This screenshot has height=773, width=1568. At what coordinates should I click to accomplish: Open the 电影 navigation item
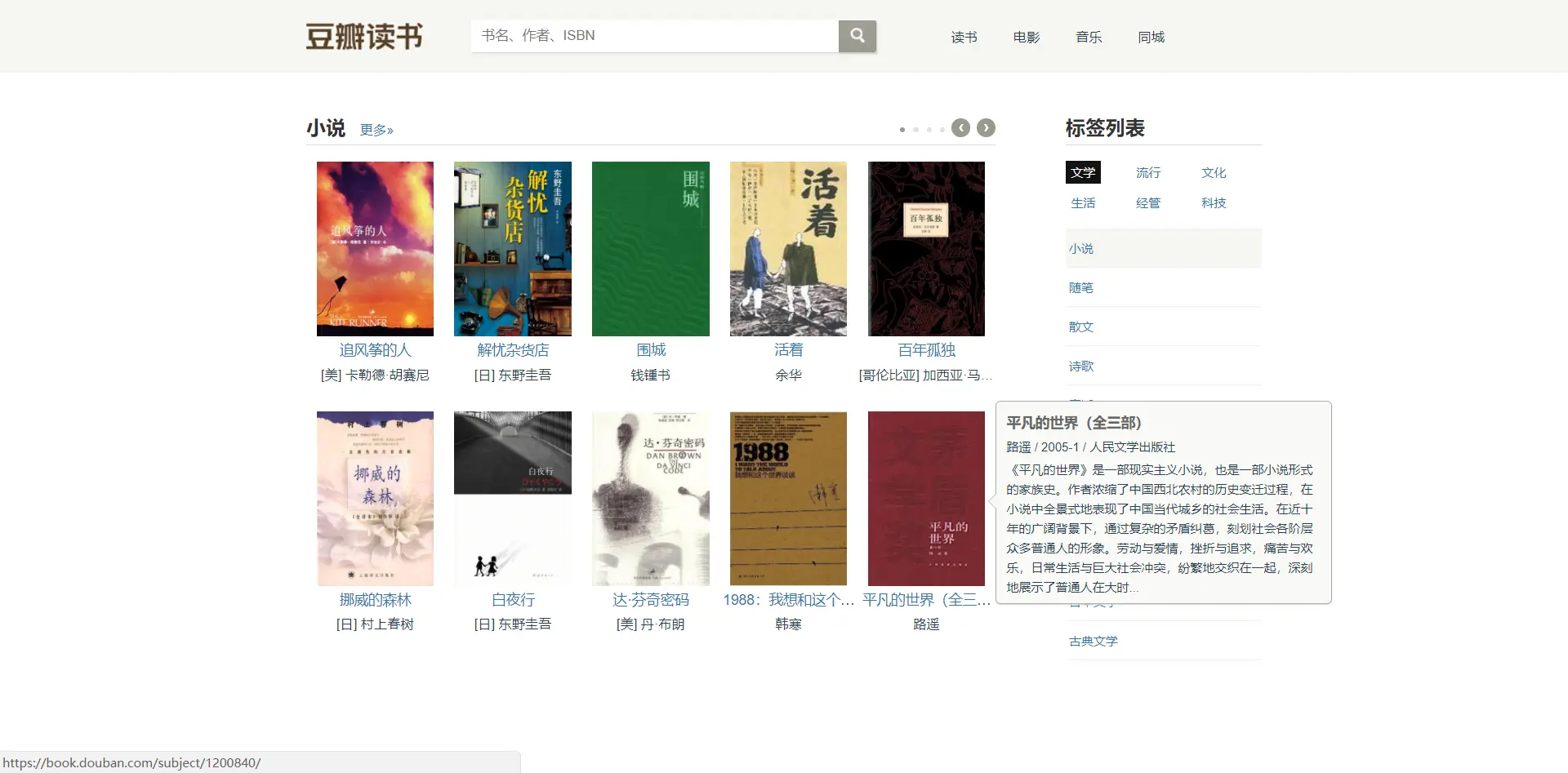point(1027,37)
